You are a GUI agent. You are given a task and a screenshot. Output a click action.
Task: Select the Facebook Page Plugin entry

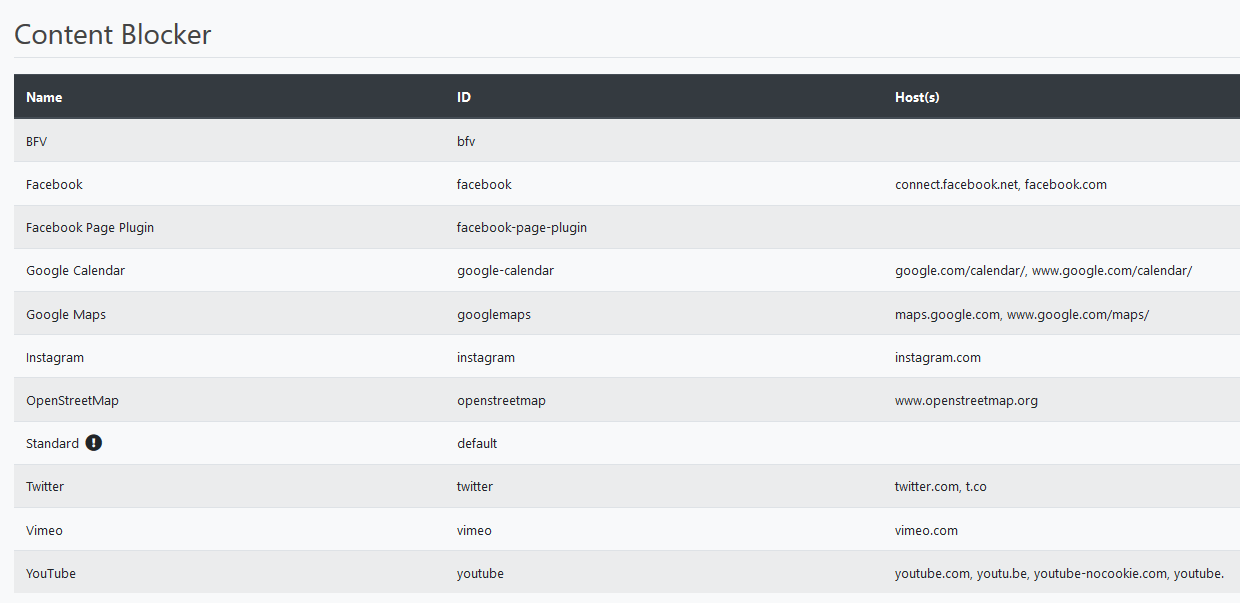point(90,227)
